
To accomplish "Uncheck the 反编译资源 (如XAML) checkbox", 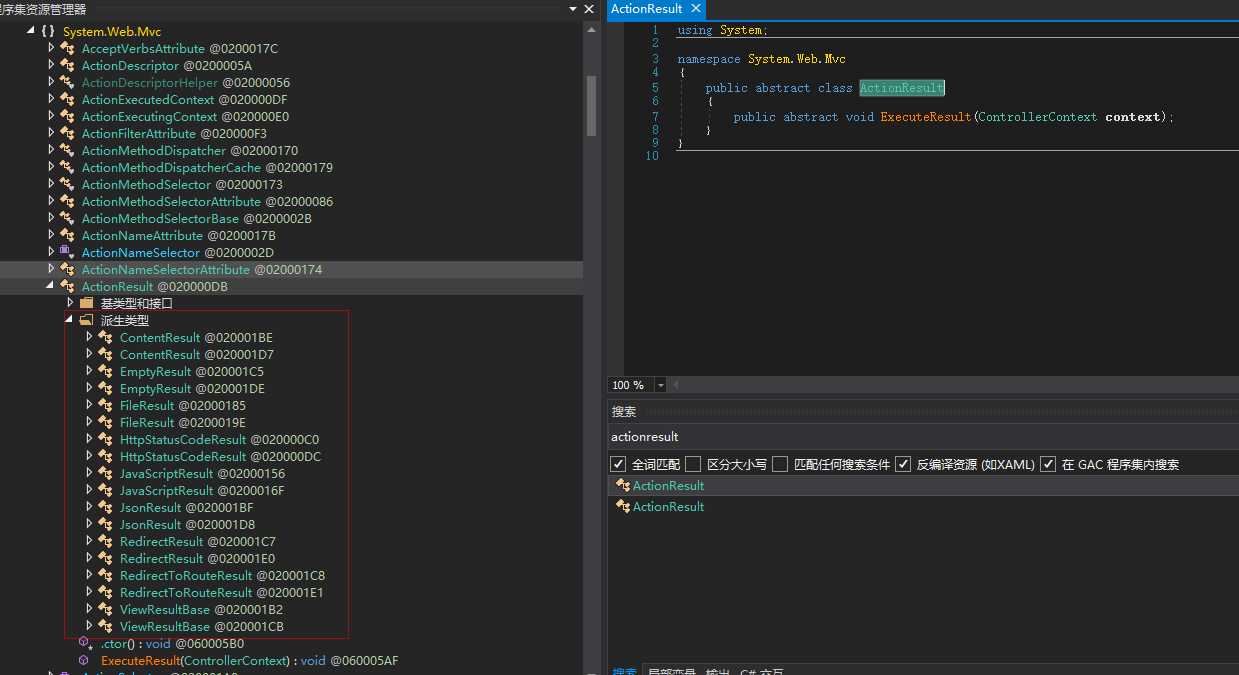I will click(x=903, y=464).
